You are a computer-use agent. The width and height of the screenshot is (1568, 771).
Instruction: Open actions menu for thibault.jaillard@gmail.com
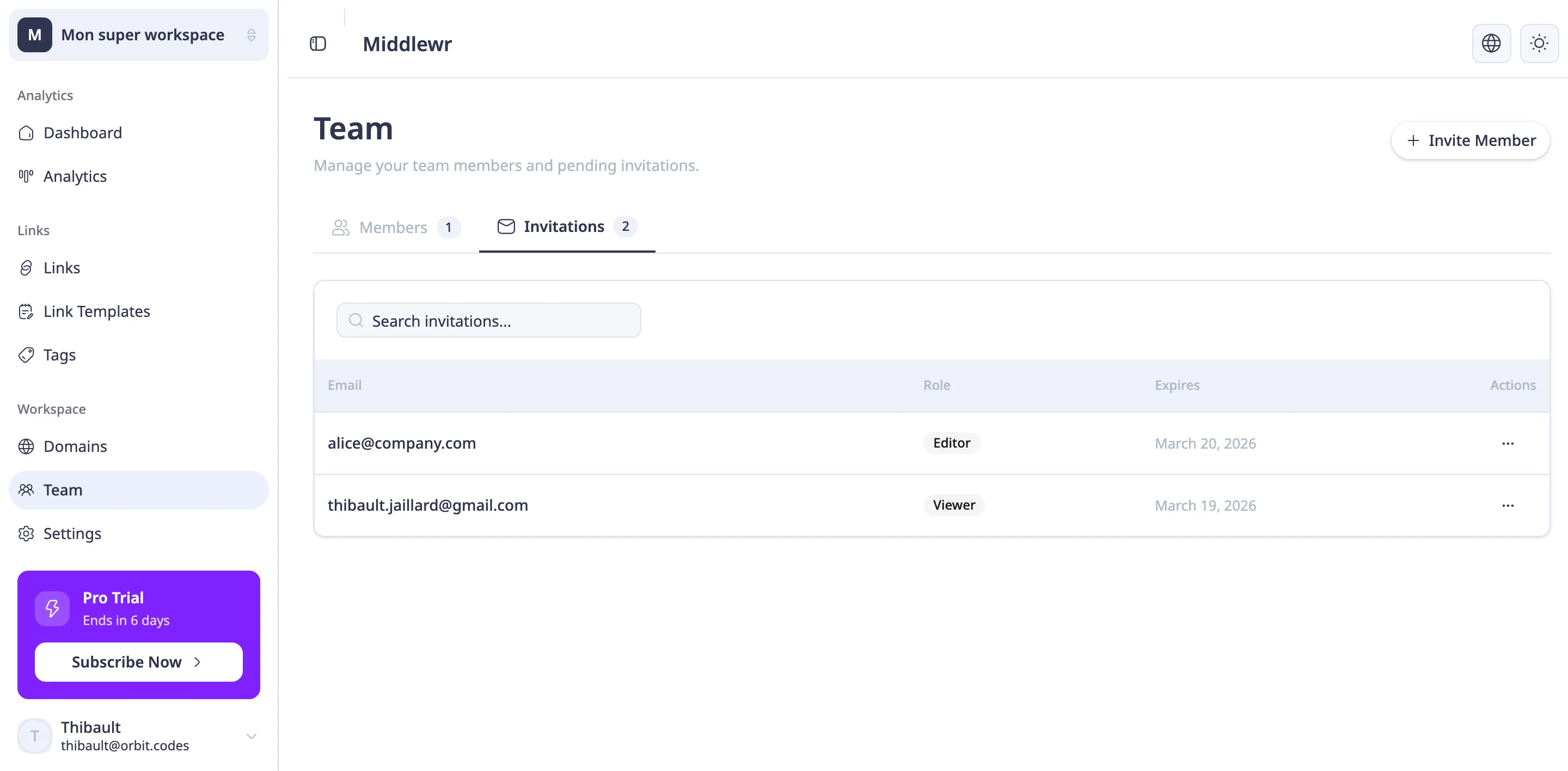tap(1508, 506)
